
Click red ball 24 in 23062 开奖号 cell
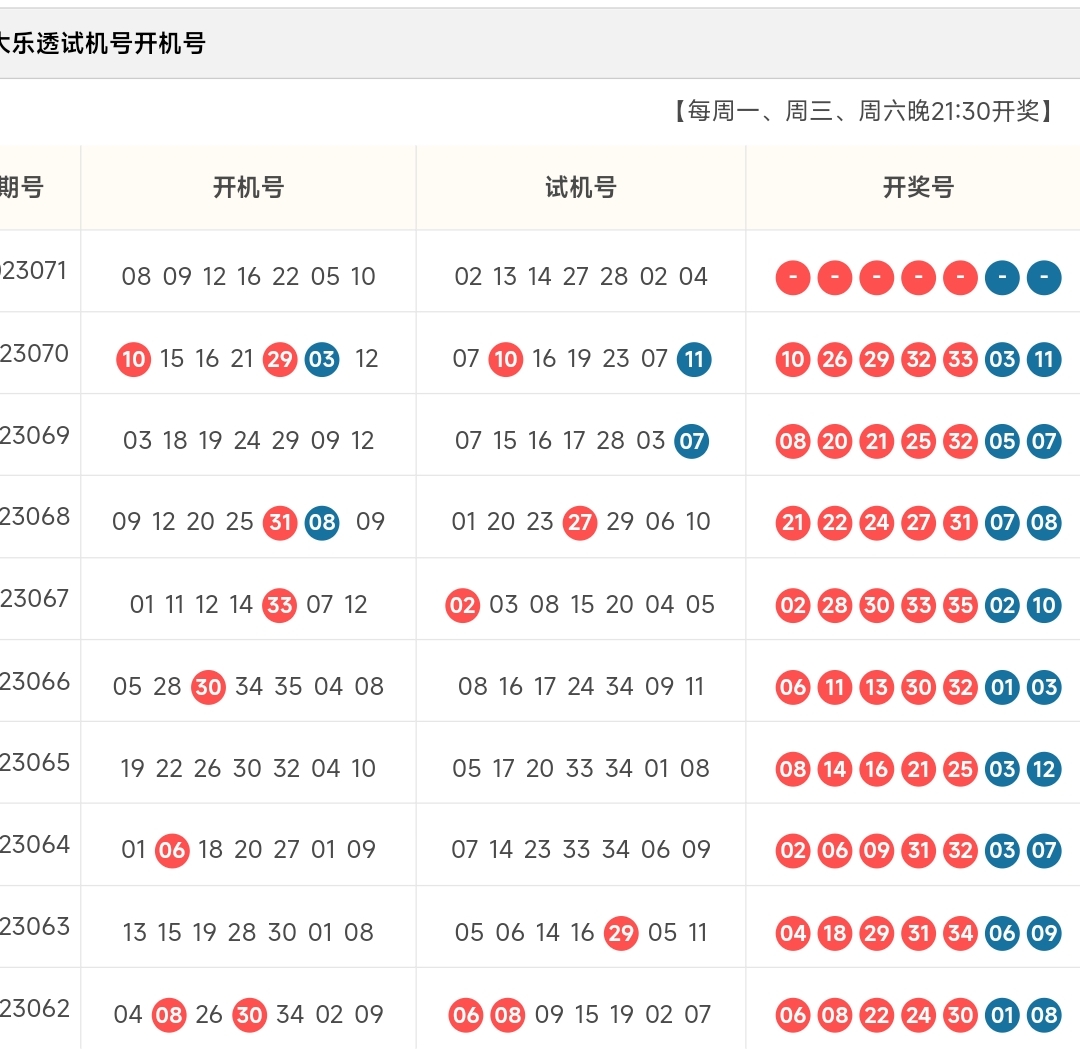(x=918, y=1015)
